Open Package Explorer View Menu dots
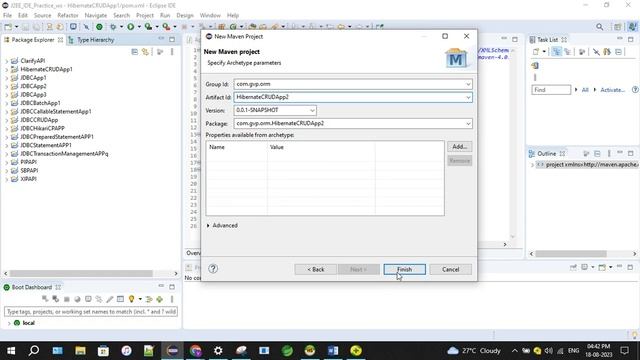The width and height of the screenshot is (640, 360). click(x=172, y=52)
